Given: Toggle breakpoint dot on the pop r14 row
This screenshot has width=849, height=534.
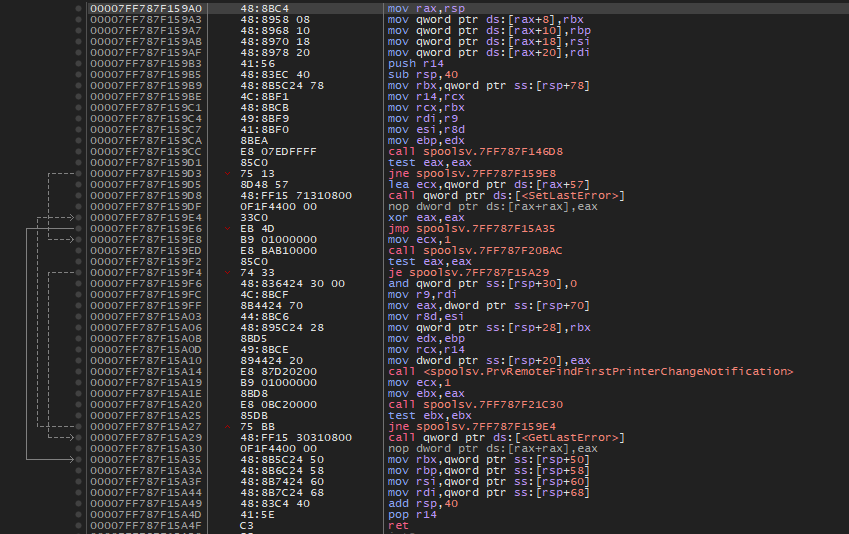Looking at the screenshot, I should click(79, 515).
